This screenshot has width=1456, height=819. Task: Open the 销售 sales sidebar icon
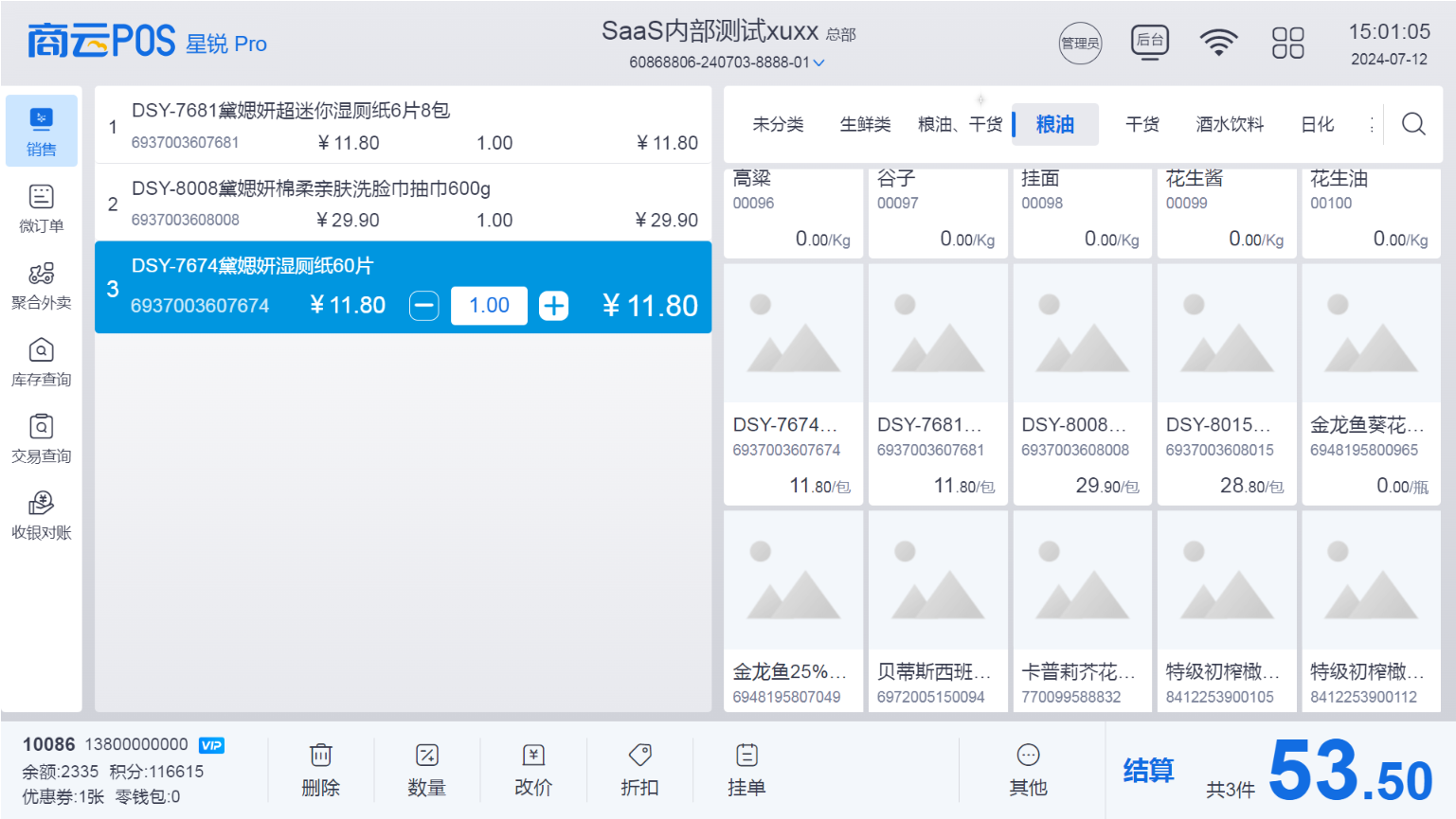click(x=41, y=131)
